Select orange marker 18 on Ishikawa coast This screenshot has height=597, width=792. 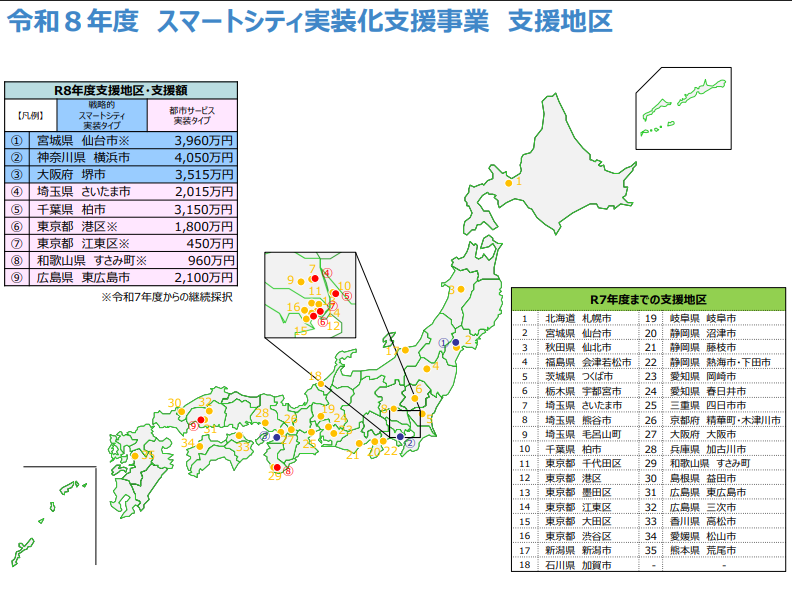[x=320, y=383]
